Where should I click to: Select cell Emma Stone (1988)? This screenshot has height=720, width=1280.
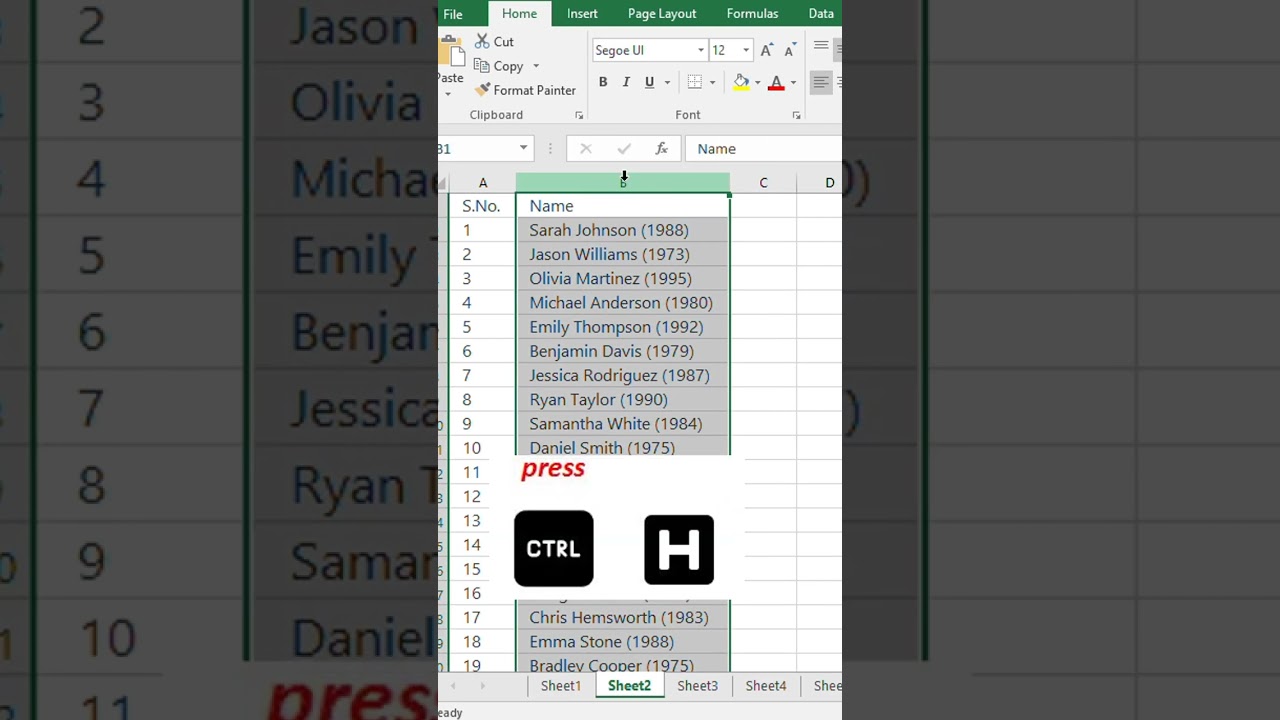point(623,642)
